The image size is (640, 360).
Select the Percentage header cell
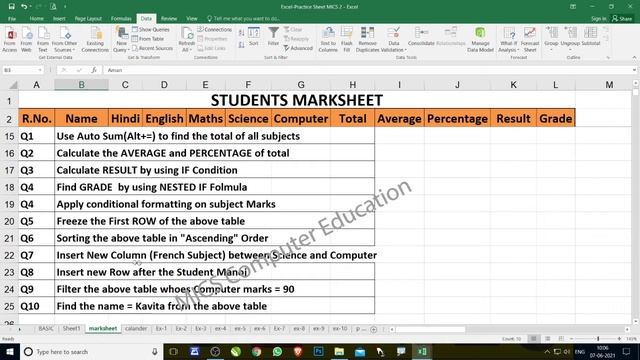click(x=457, y=118)
